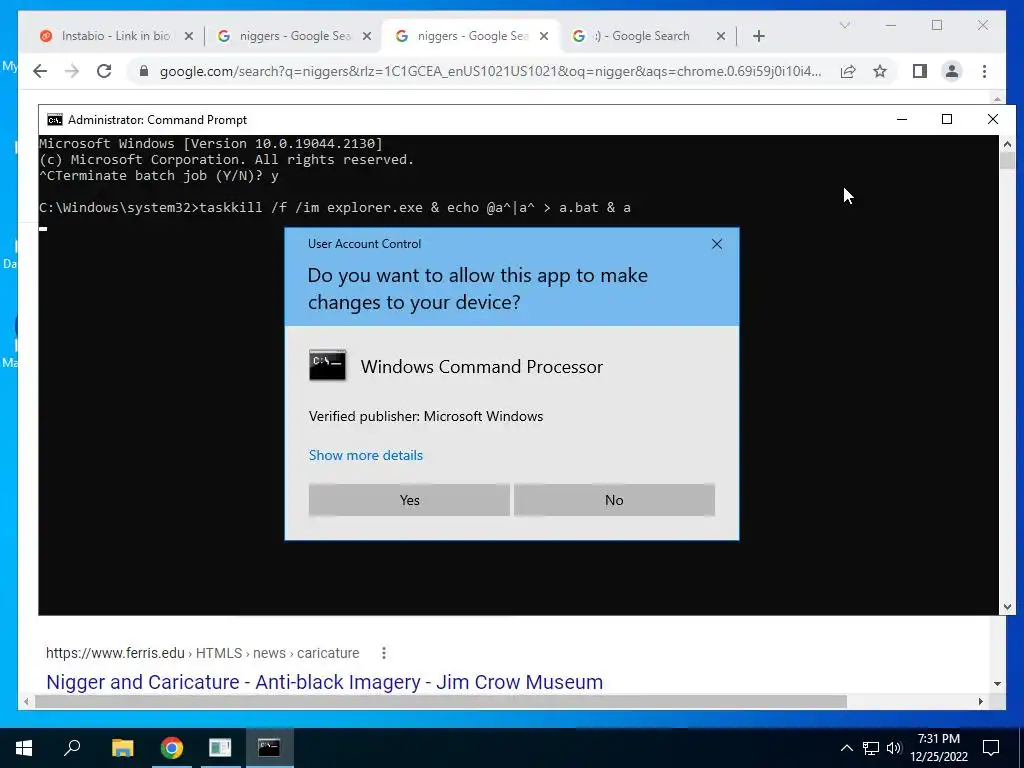The image size is (1024, 768).
Task: Click the share this page icon in Chrome
Action: [848, 71]
